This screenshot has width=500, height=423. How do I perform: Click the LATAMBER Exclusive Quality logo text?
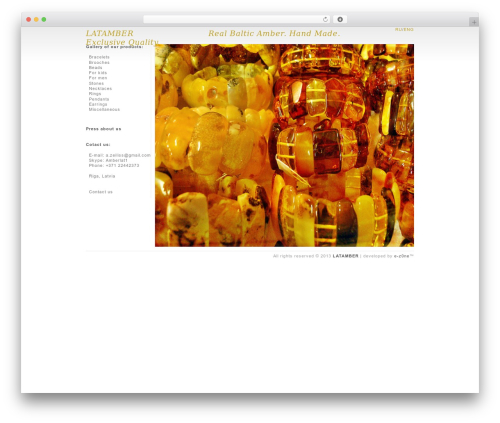[x=122, y=38]
